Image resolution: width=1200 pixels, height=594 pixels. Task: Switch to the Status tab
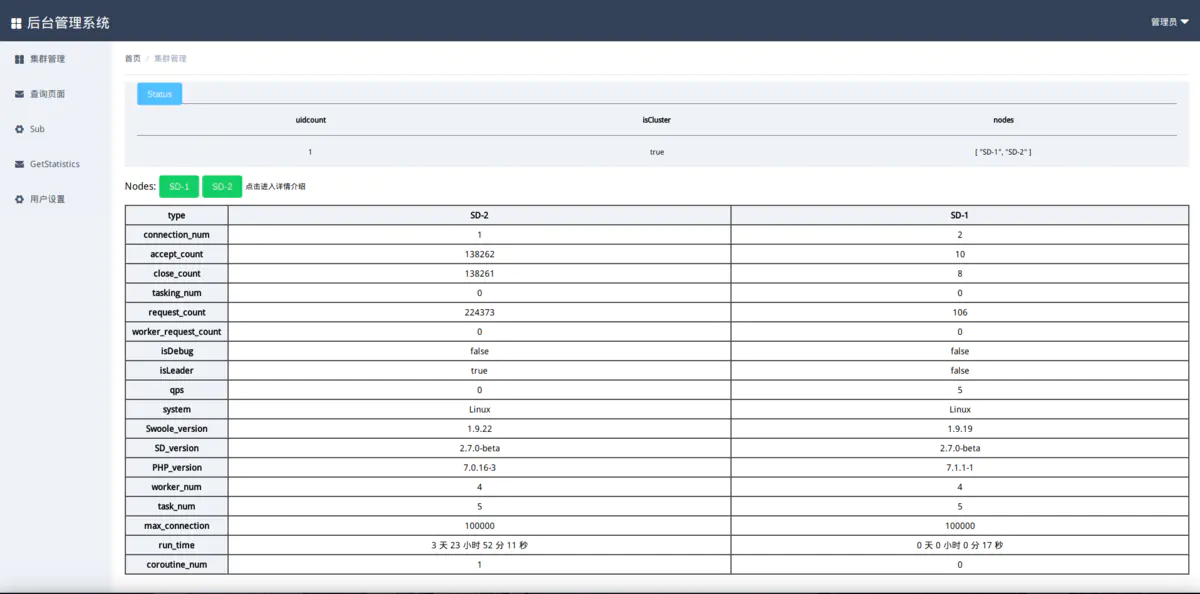159,94
